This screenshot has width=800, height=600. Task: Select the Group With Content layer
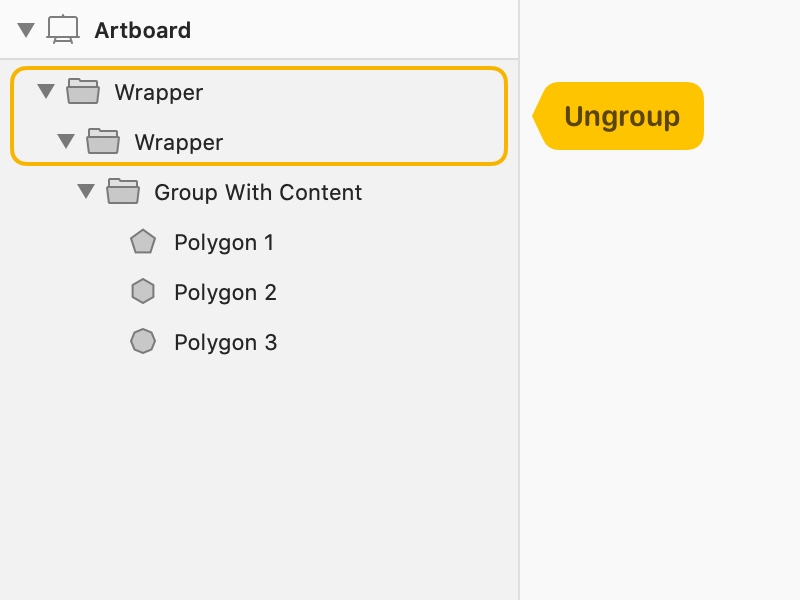[x=258, y=192]
